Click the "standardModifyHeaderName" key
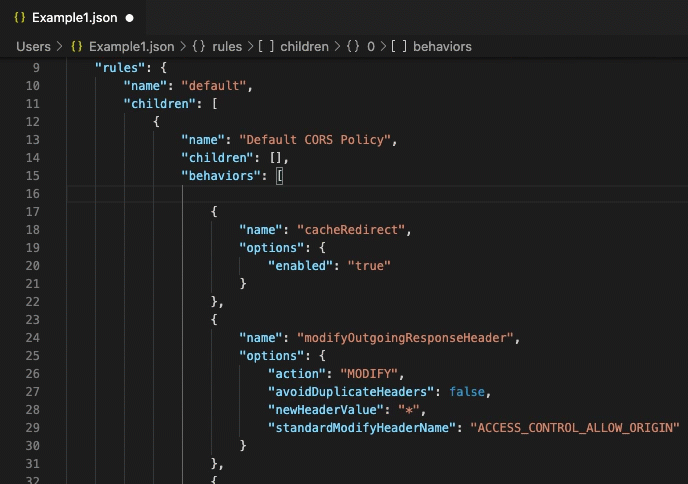The image size is (688, 484). tap(362, 428)
